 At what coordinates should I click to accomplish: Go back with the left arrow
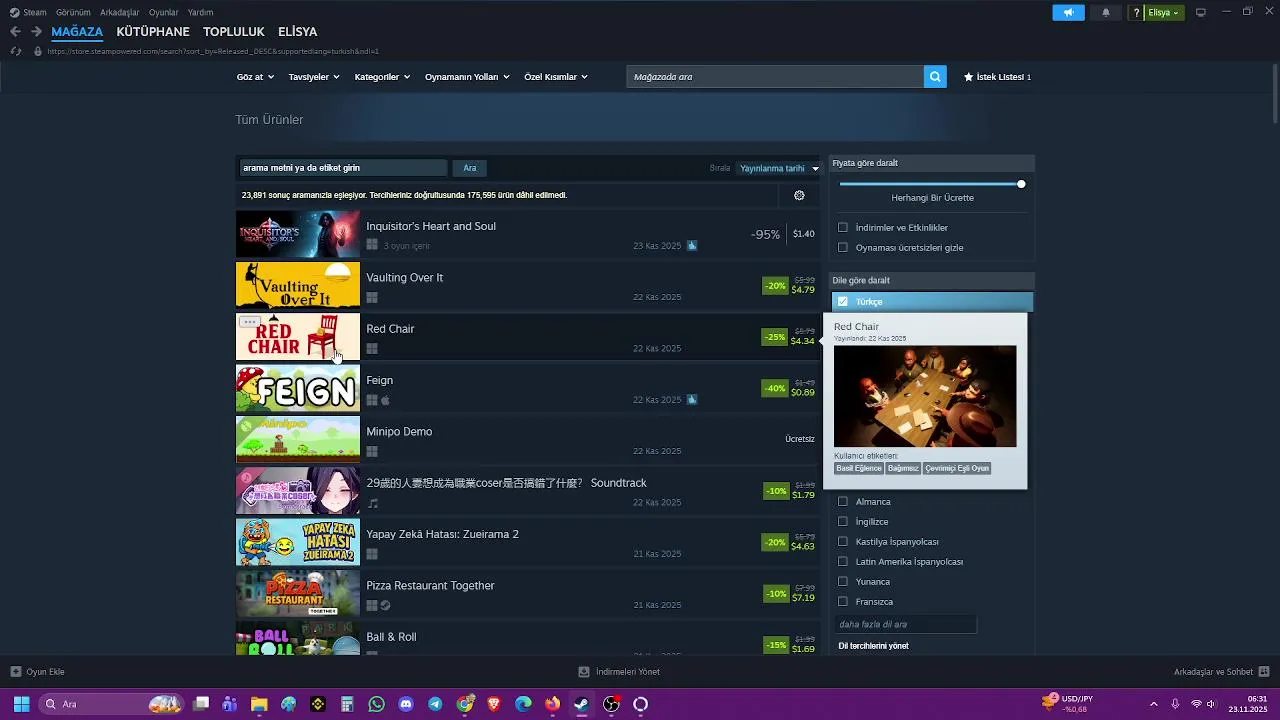coord(15,32)
